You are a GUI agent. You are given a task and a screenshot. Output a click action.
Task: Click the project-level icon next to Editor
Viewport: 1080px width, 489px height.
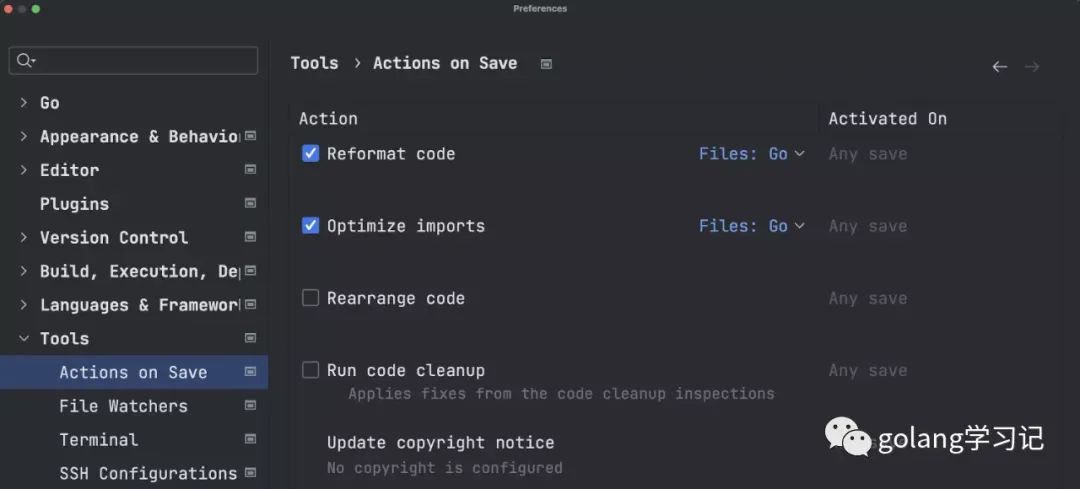[251, 169]
